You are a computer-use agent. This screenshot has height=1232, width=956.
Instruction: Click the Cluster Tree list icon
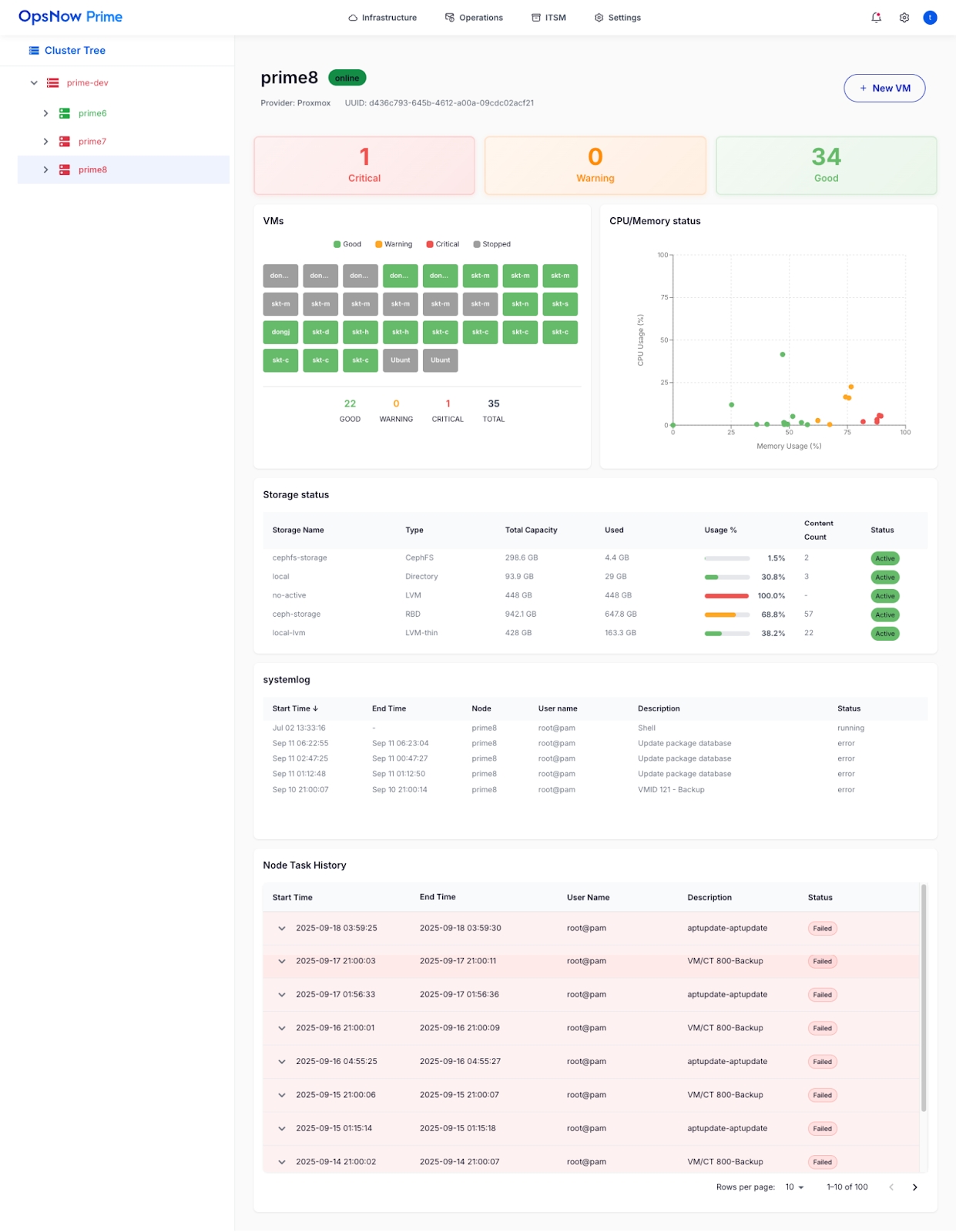pos(34,51)
